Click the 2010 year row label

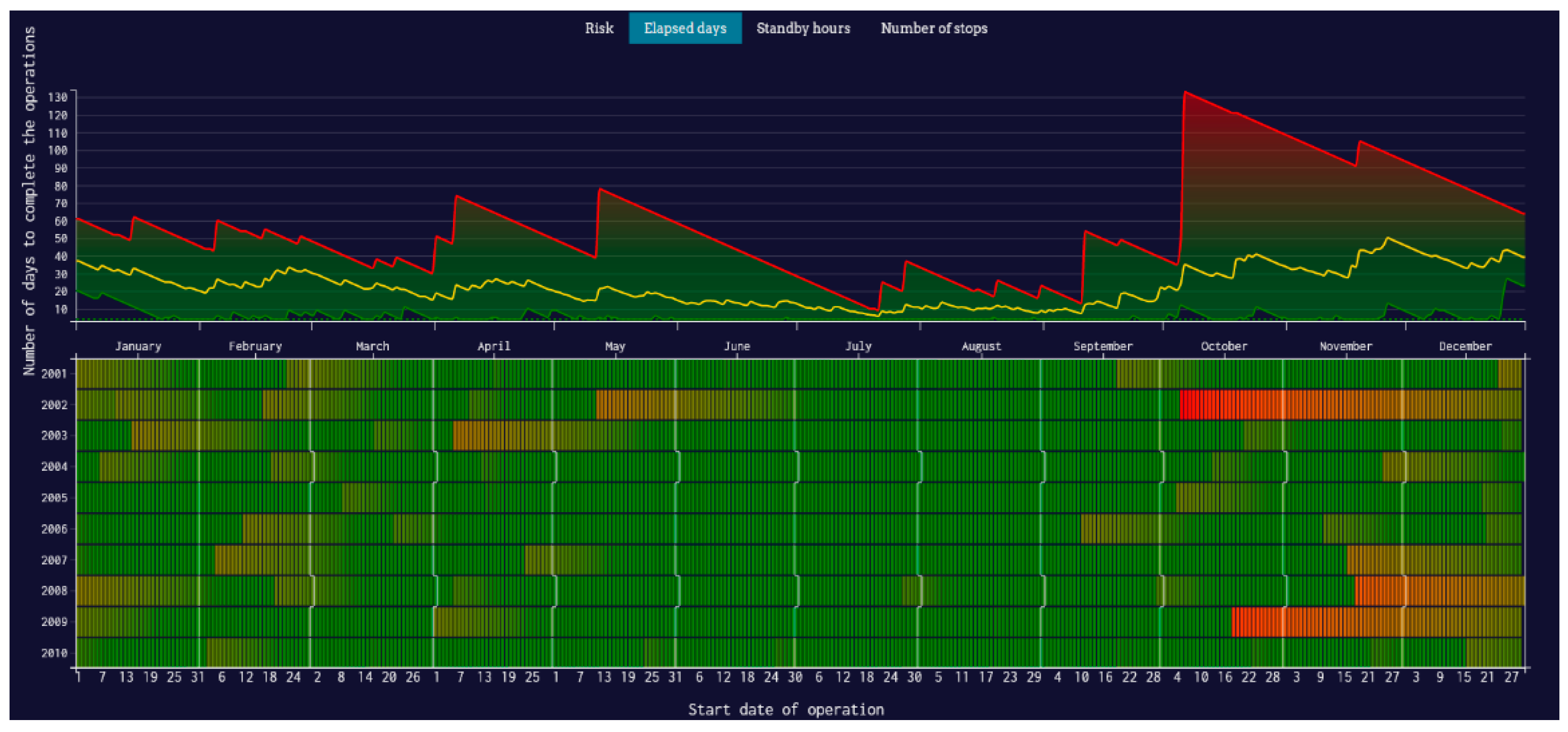point(54,653)
